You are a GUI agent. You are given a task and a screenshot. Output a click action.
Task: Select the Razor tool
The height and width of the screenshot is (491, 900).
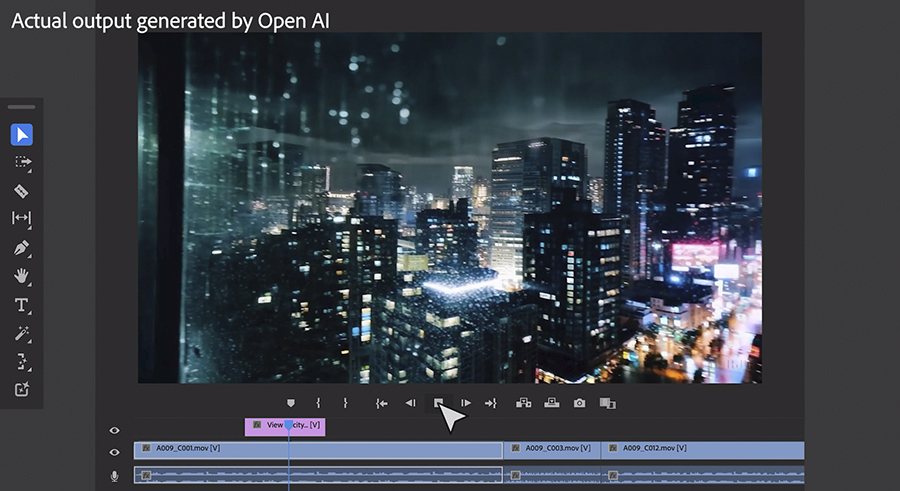coord(21,191)
